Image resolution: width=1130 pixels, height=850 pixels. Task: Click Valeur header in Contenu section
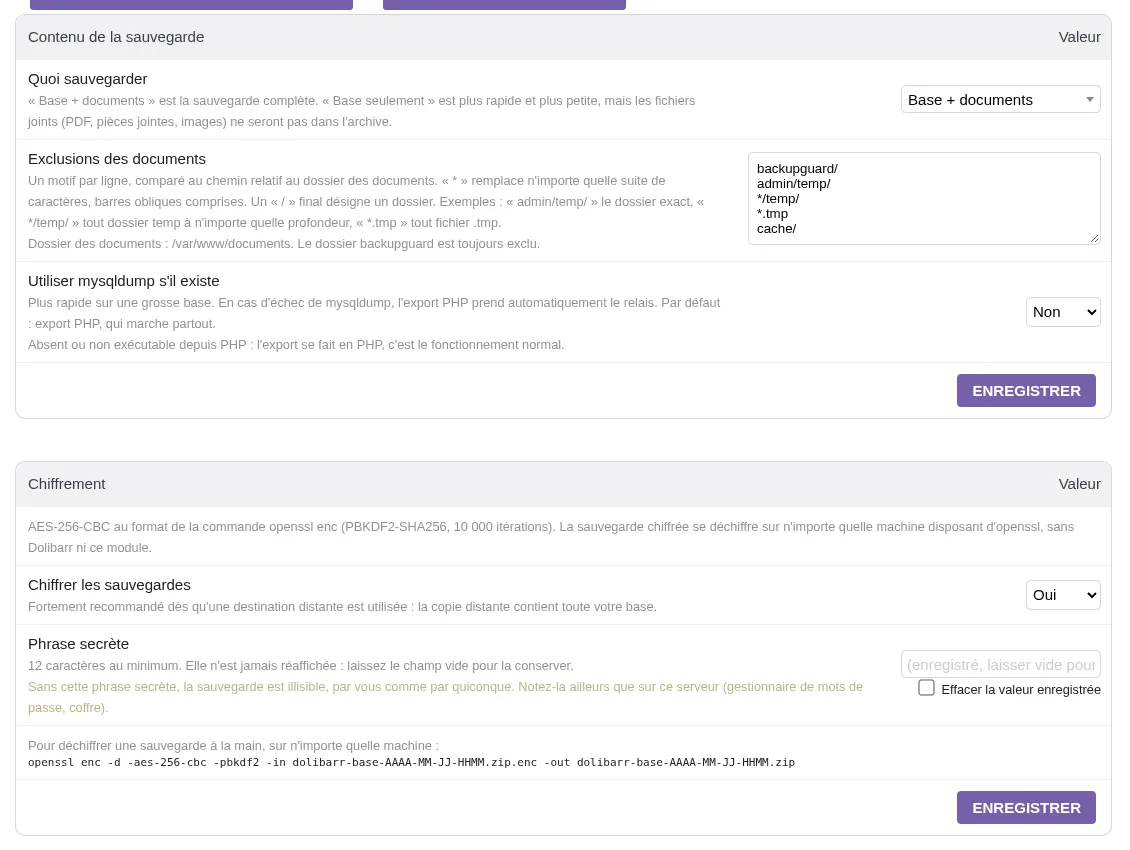pyautogui.click(x=1079, y=37)
